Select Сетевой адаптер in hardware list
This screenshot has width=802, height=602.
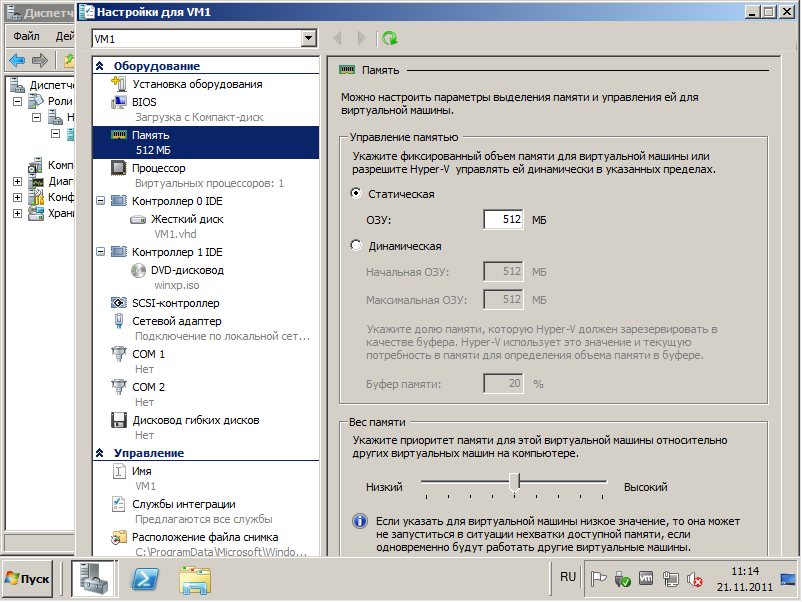point(176,321)
